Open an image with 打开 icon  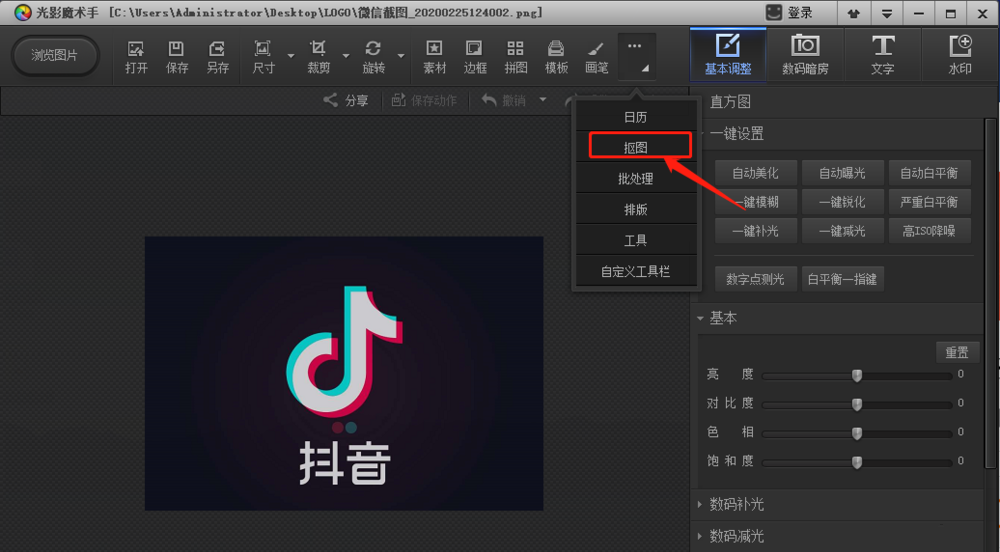[x=136, y=57]
